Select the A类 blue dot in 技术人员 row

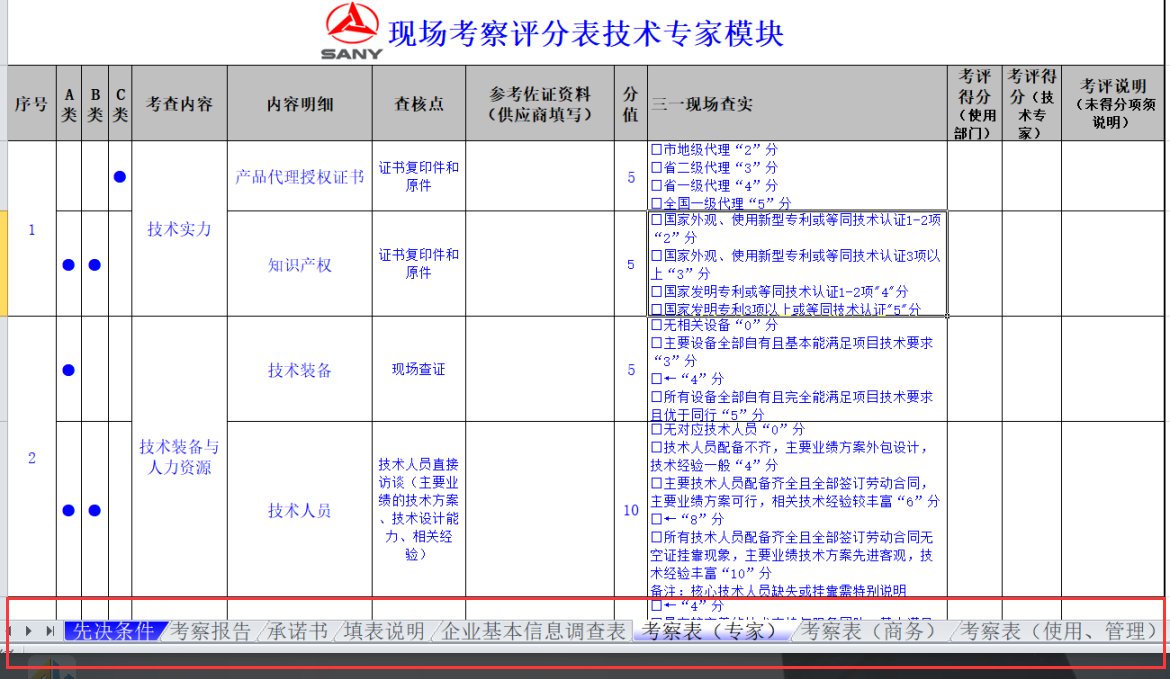coord(69,510)
